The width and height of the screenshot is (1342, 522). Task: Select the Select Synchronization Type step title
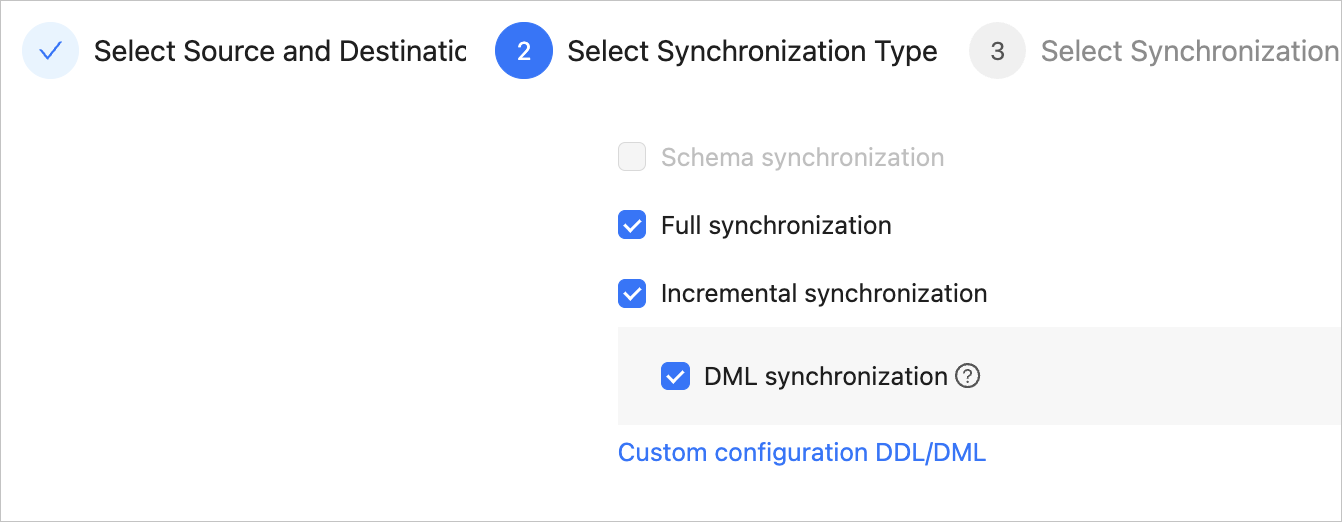point(752,51)
